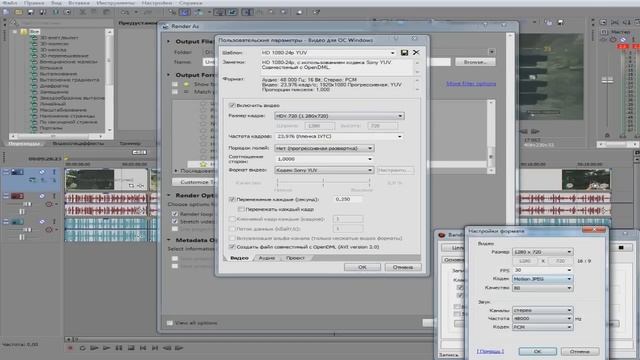Switch to Видеоэффекты panel tab

(78, 144)
